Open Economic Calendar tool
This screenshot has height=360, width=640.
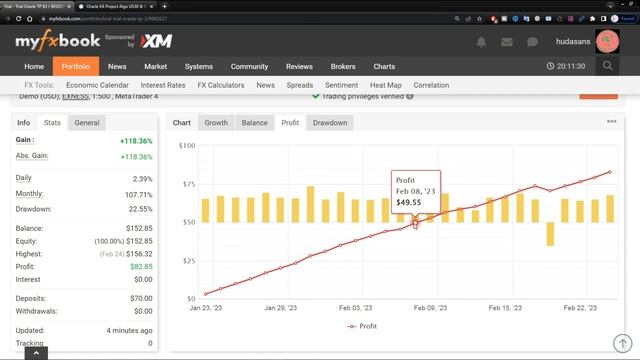(97, 85)
